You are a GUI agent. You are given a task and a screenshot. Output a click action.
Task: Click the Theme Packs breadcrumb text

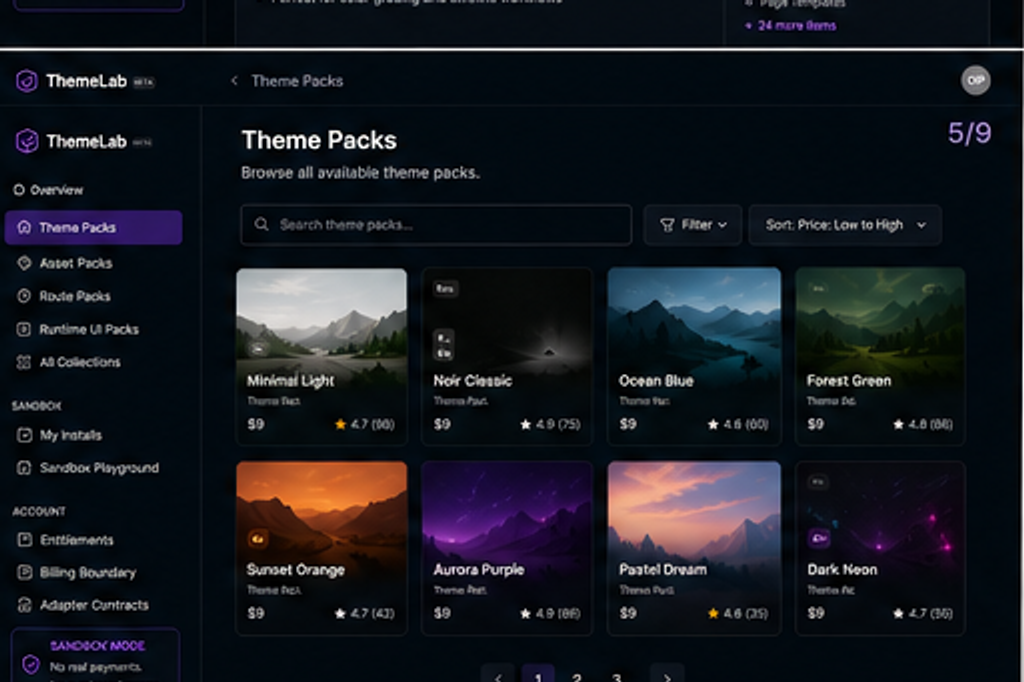pos(297,81)
